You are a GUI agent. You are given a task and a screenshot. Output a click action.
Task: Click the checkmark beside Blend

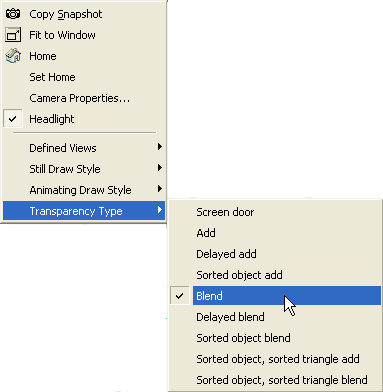(x=179, y=296)
